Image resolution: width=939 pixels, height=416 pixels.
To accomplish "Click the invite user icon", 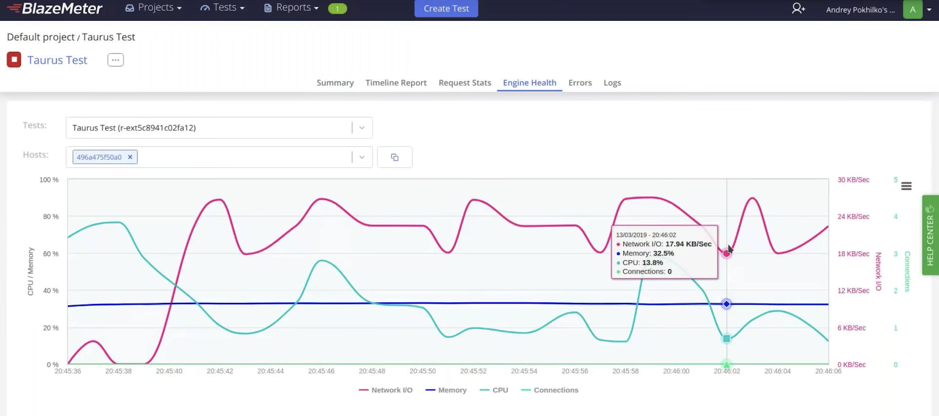I will tap(798, 8).
